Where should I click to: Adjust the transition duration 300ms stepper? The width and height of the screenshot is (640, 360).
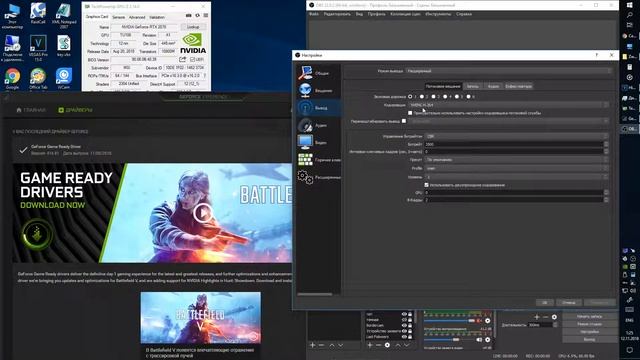tap(555, 325)
